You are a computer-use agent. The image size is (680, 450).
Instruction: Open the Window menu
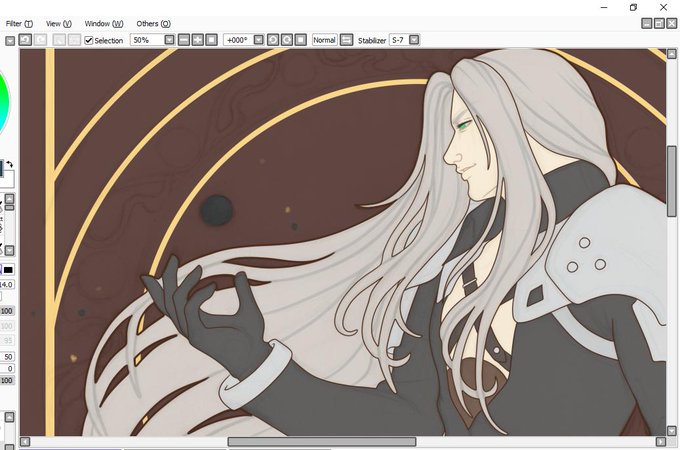pos(104,23)
